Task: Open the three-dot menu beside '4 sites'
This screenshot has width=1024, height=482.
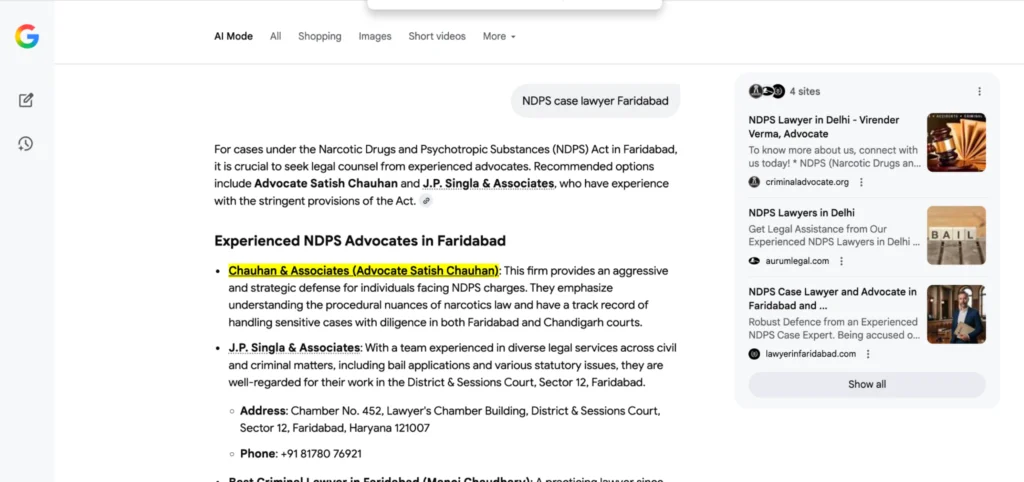Action: pyautogui.click(x=979, y=91)
